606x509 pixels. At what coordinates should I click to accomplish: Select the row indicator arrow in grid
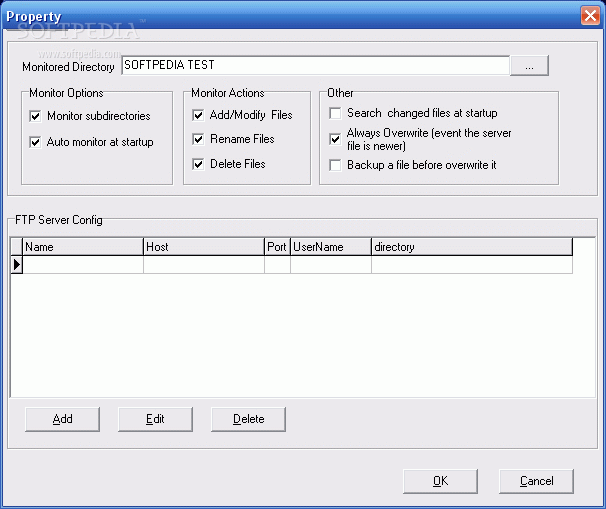pos(17,265)
